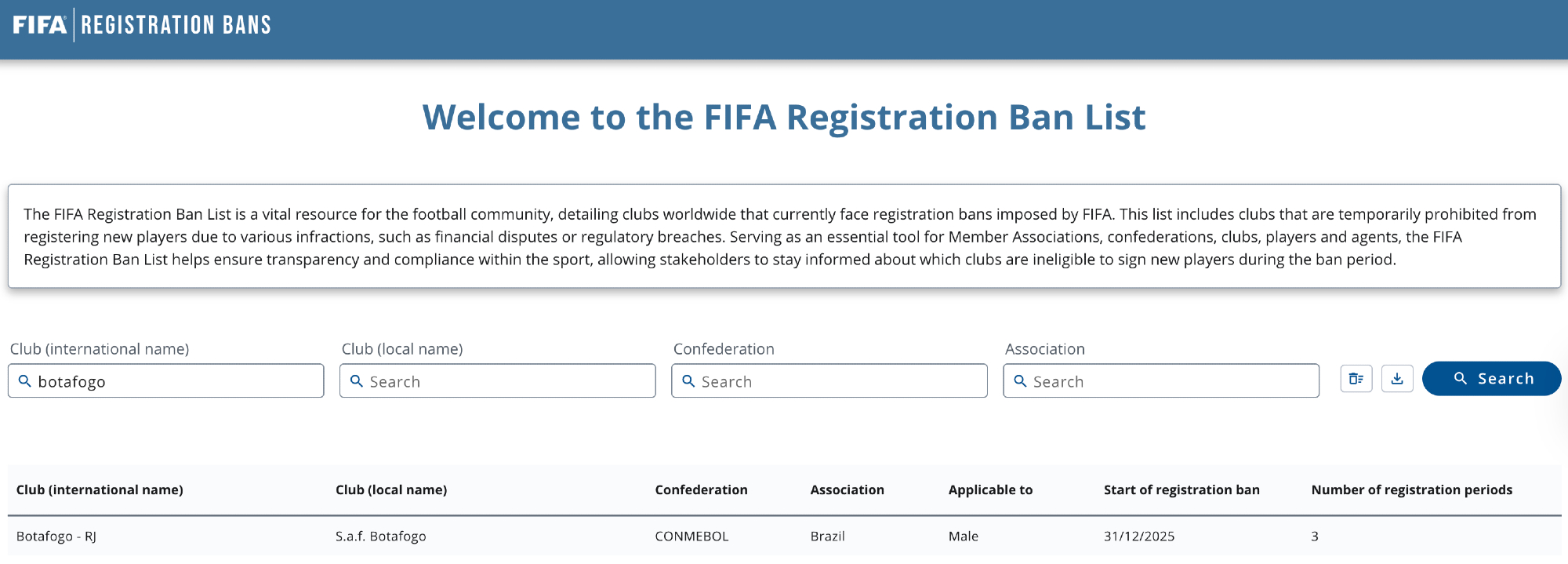Click the download list icon button
1568x564 pixels.
[1397, 379]
